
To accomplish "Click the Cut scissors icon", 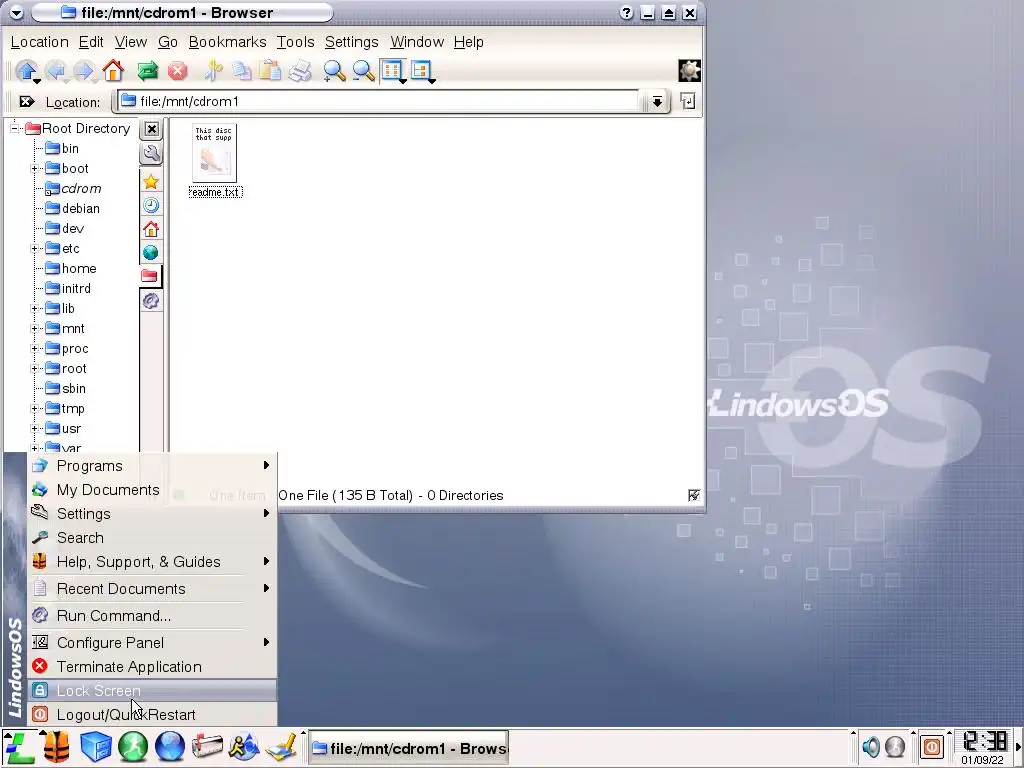I will tap(213, 71).
